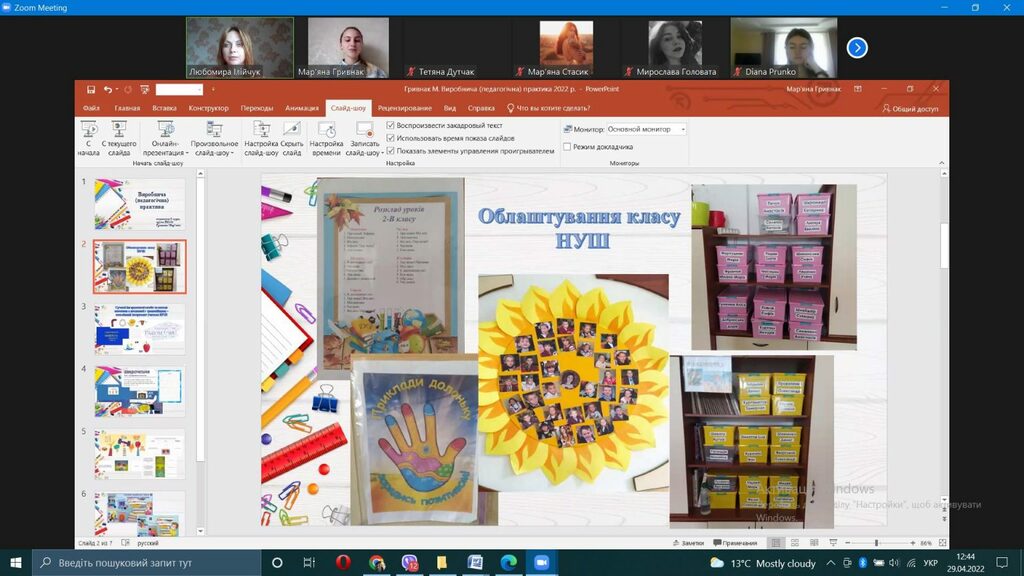The height and width of the screenshot is (576, 1024).
Task: Start slideshow from current slide
Action: click(119, 138)
